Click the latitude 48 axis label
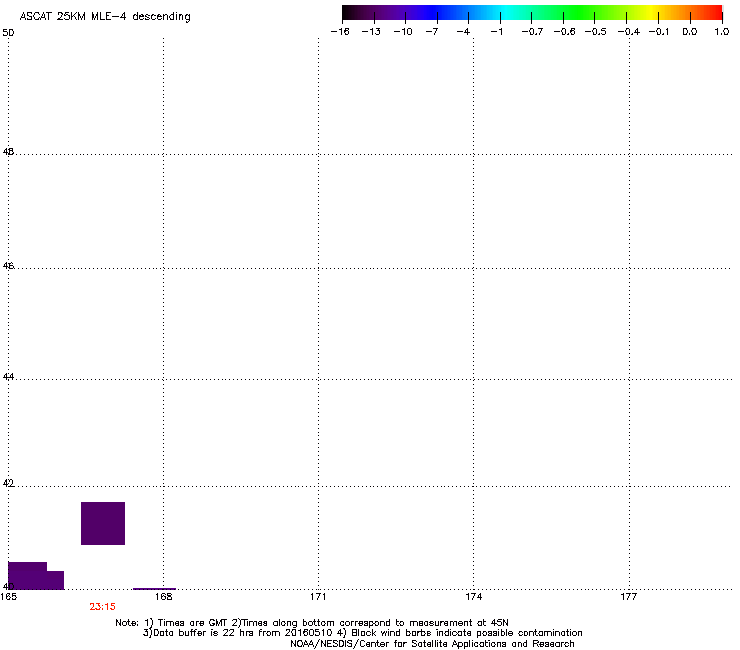Viewport: 740px width, 650px height. pyautogui.click(x=8, y=152)
